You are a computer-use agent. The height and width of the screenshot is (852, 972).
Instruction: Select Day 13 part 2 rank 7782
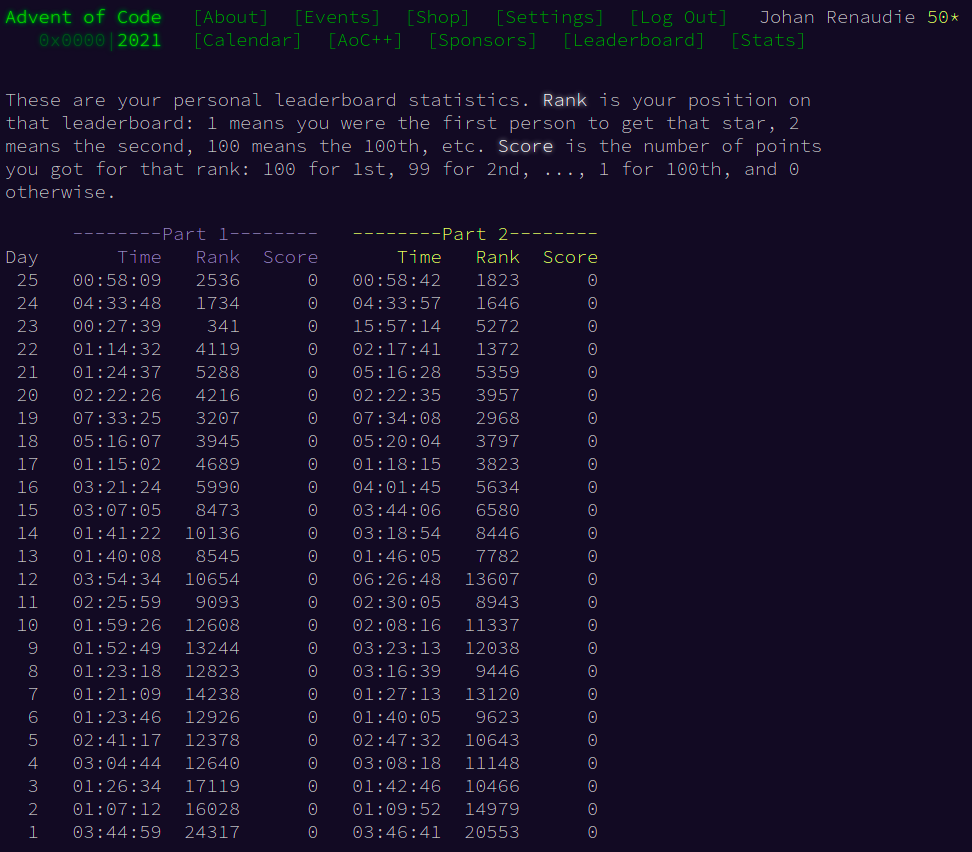[x=497, y=556]
